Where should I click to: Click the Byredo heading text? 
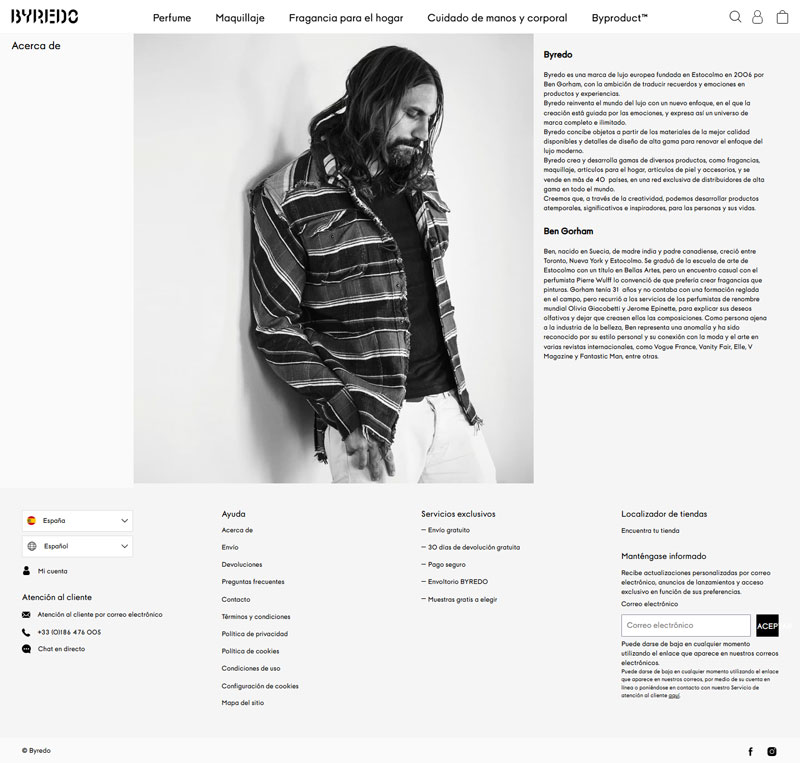point(558,55)
